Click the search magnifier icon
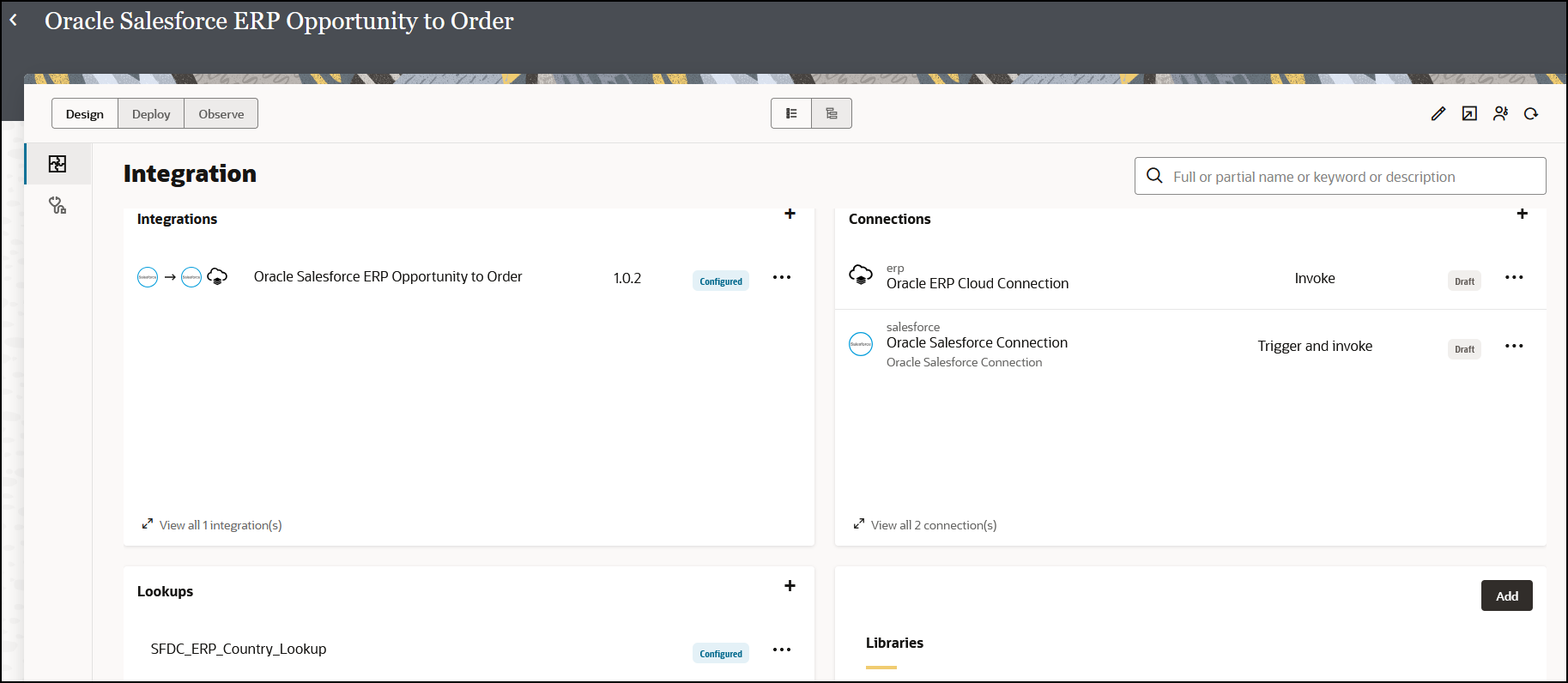This screenshot has height=683, width=1568. pyautogui.click(x=1155, y=176)
